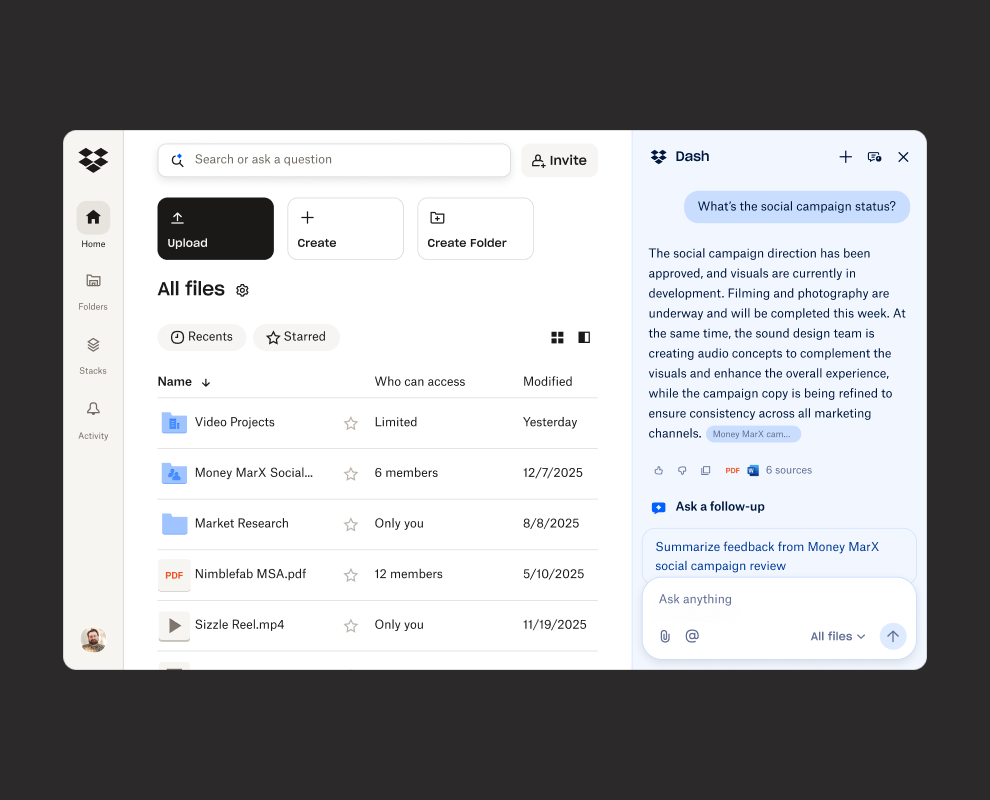The width and height of the screenshot is (990, 800).
Task: Open Stacks in the sidebar
Action: point(93,355)
